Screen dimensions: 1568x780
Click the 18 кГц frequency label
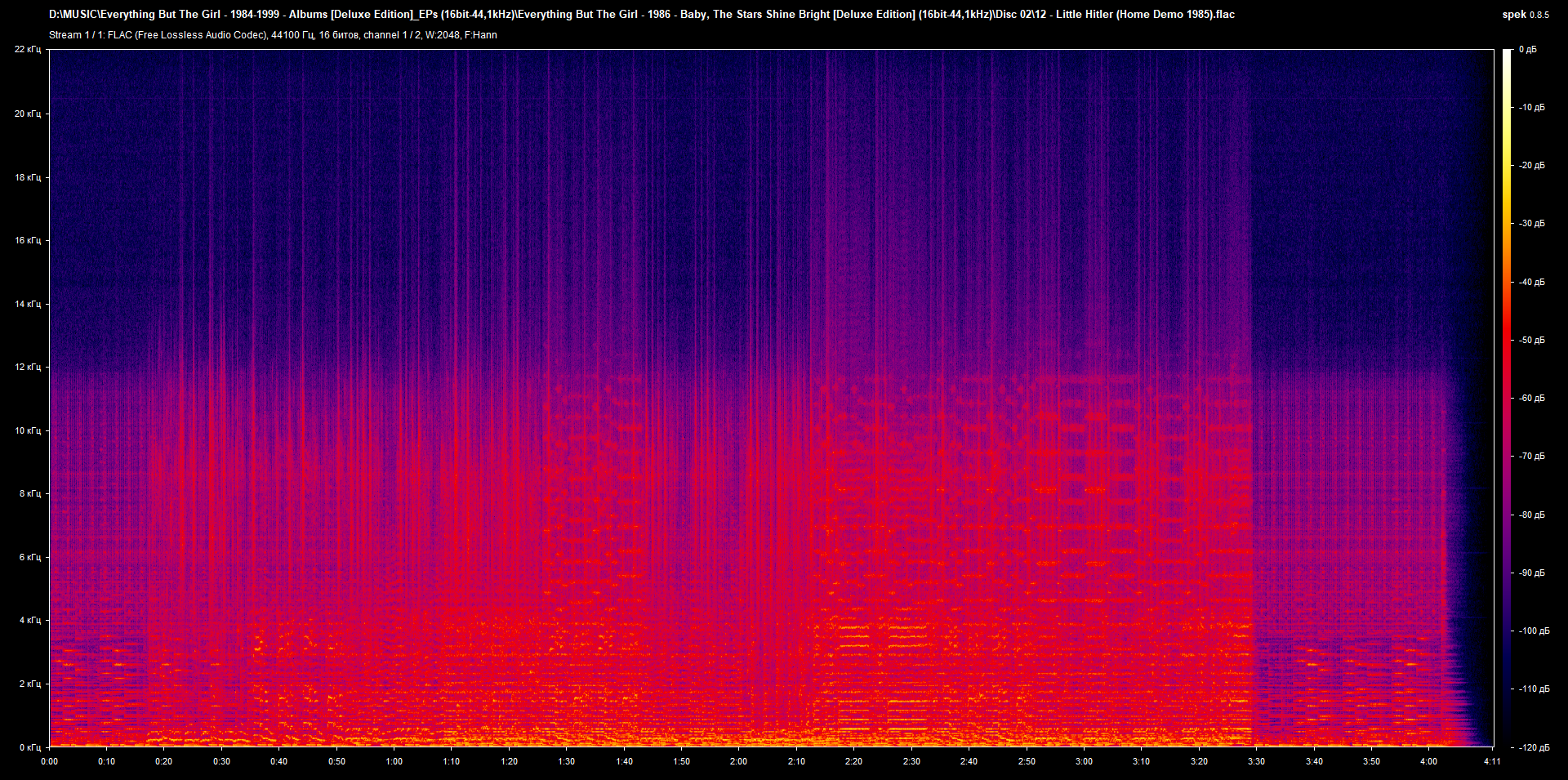(x=28, y=177)
